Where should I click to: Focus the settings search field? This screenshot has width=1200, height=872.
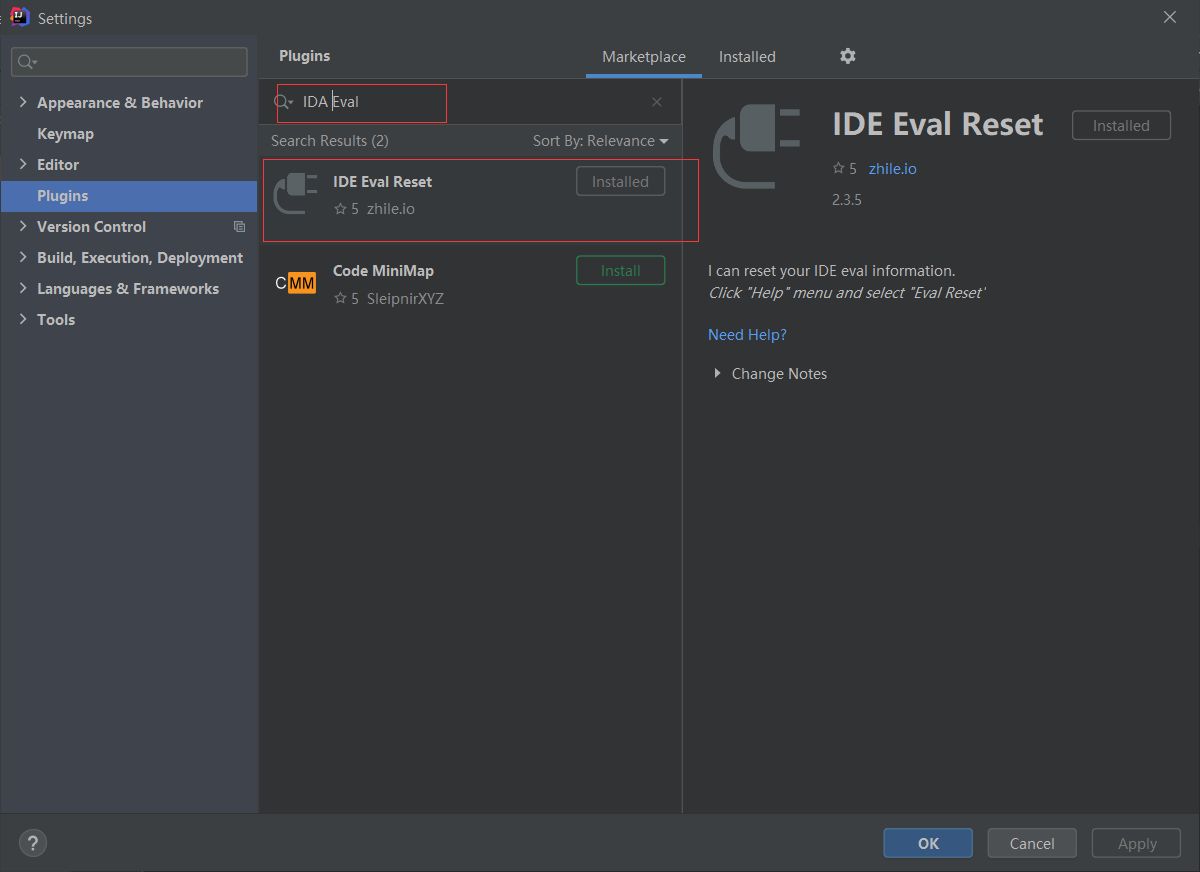coord(129,62)
